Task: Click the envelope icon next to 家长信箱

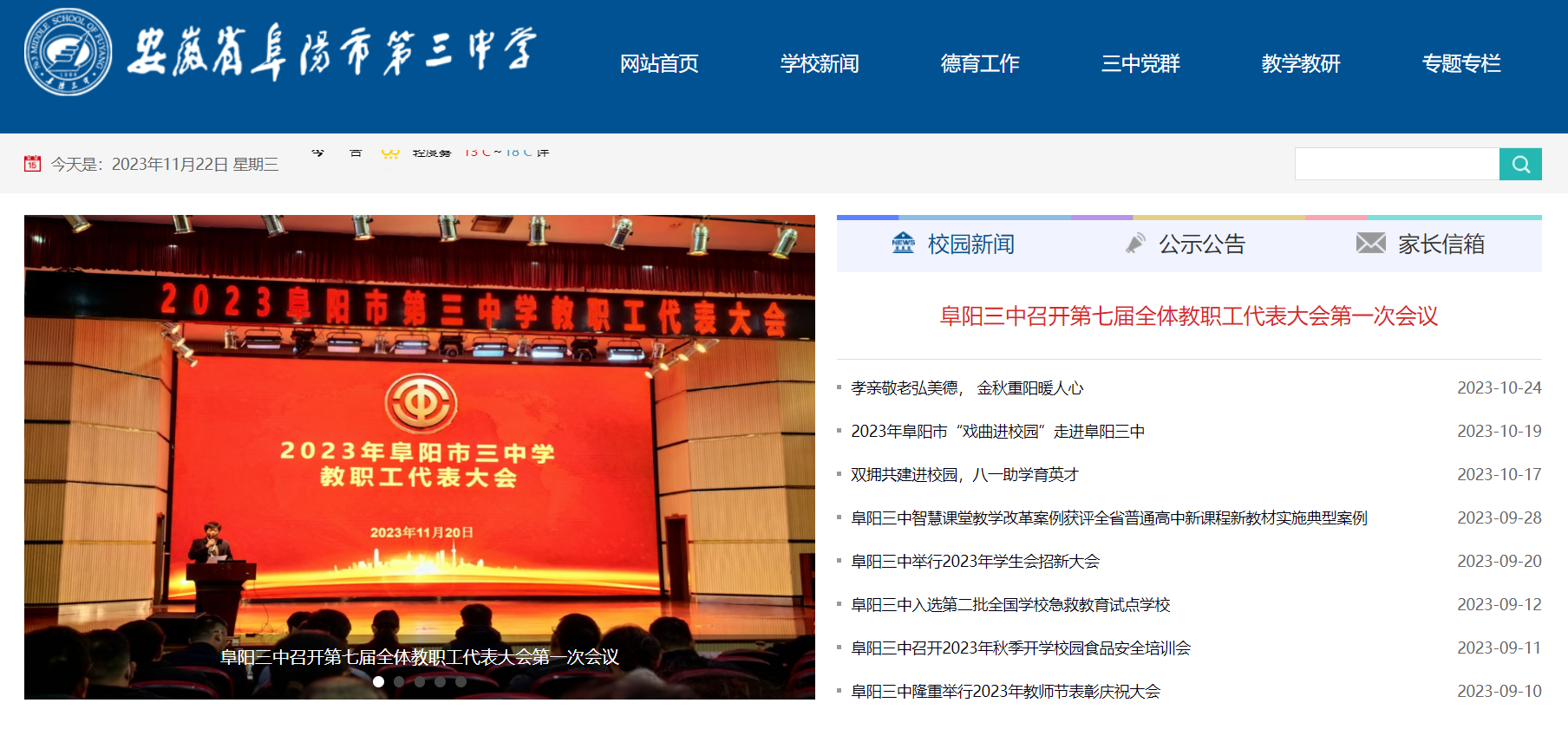Action: point(1371,243)
